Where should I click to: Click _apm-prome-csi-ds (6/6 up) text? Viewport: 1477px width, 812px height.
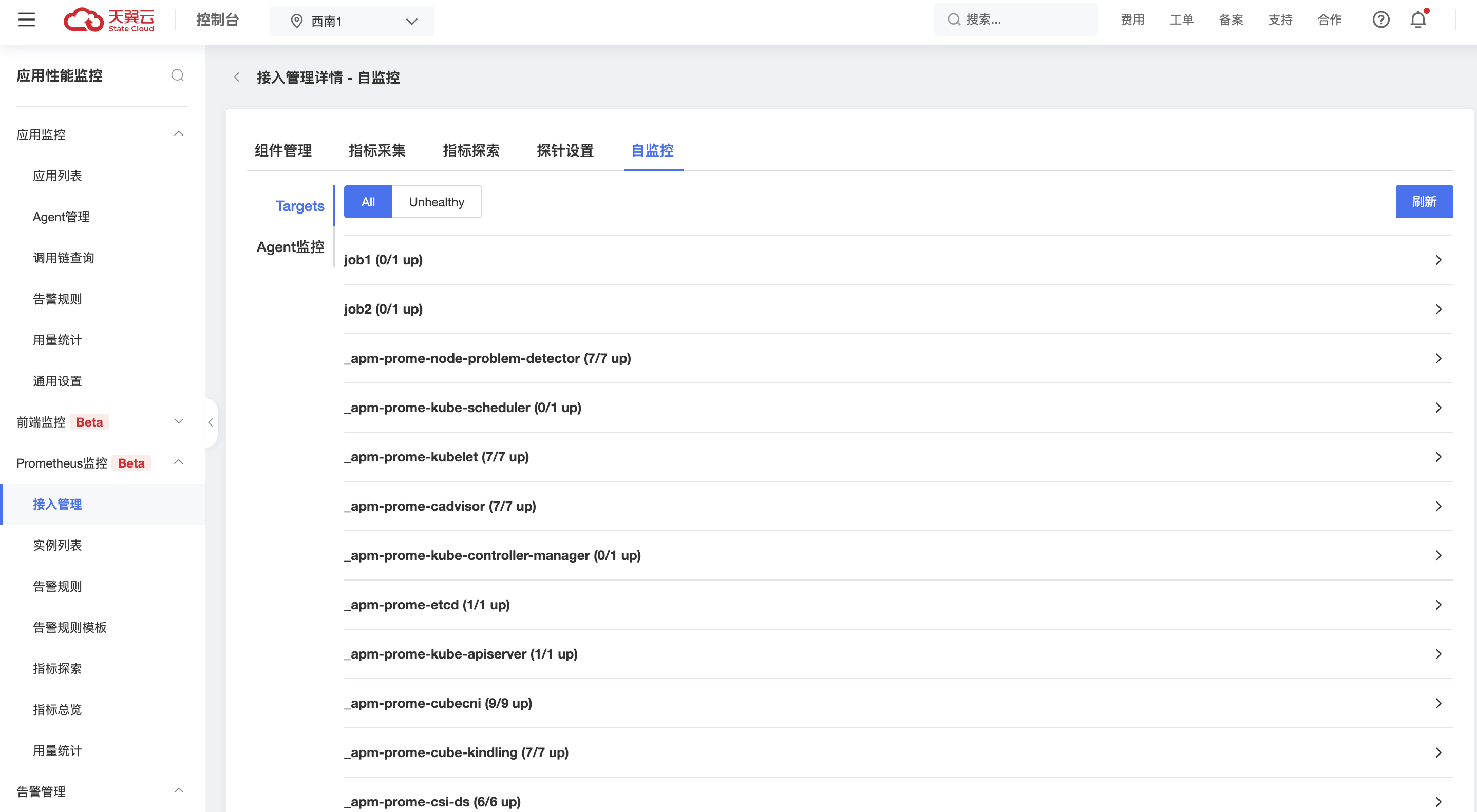click(432, 802)
